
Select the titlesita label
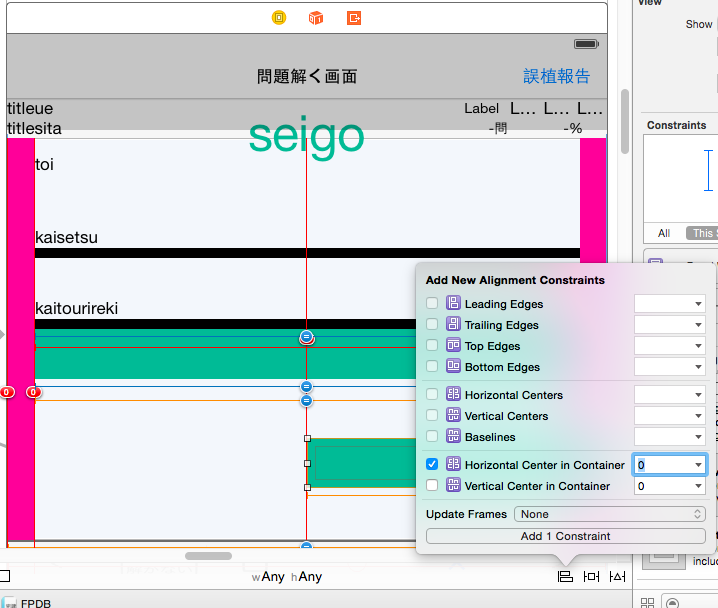[34, 128]
